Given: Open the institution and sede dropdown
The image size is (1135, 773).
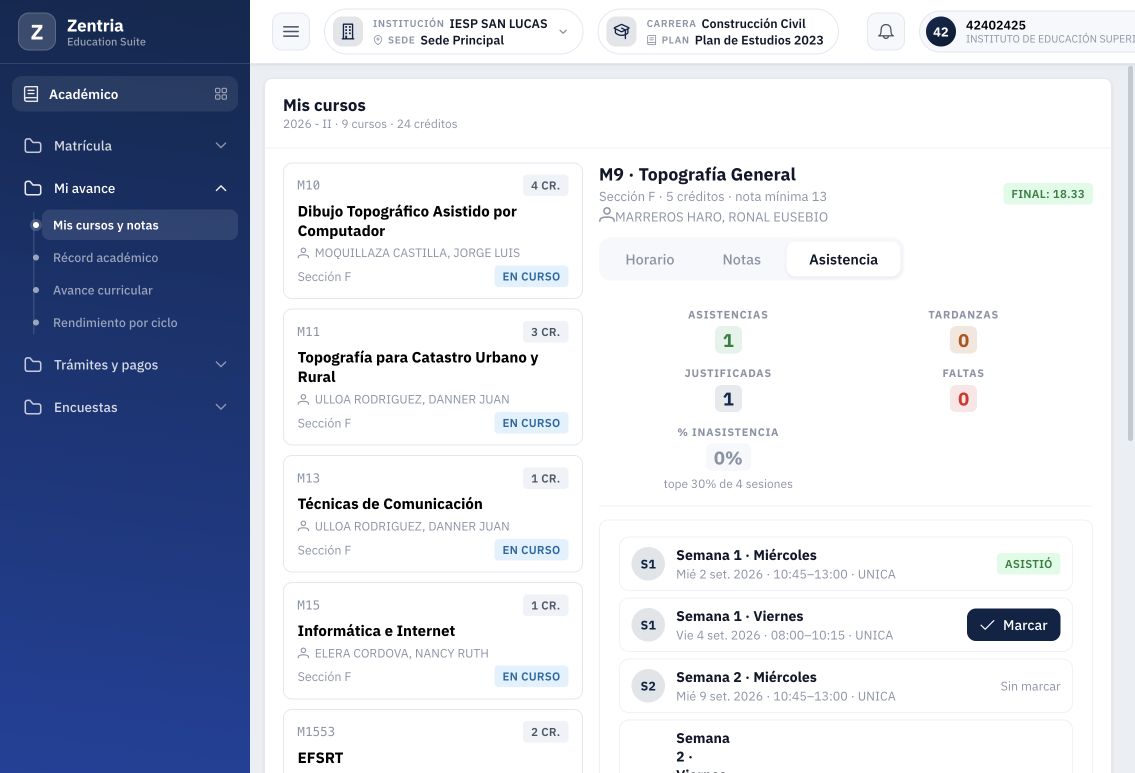Looking at the screenshot, I should coord(454,32).
